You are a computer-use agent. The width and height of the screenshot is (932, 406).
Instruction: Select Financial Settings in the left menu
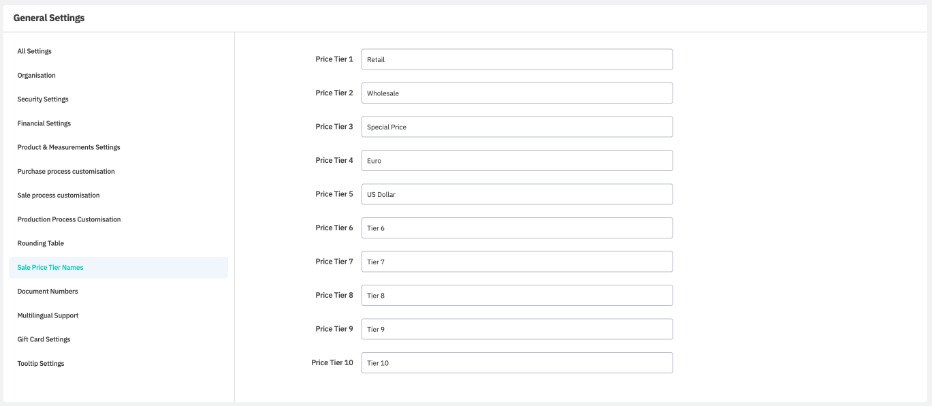[44, 123]
